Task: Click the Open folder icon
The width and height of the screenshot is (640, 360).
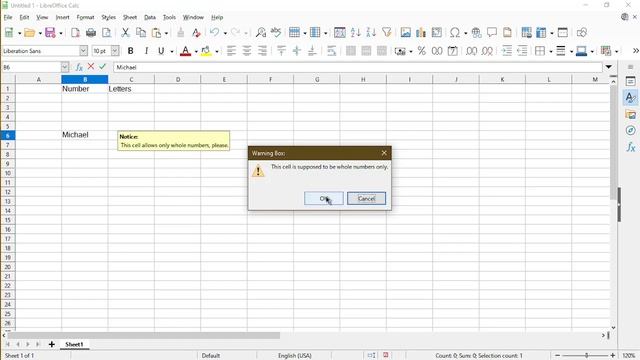Action: coord(29,33)
